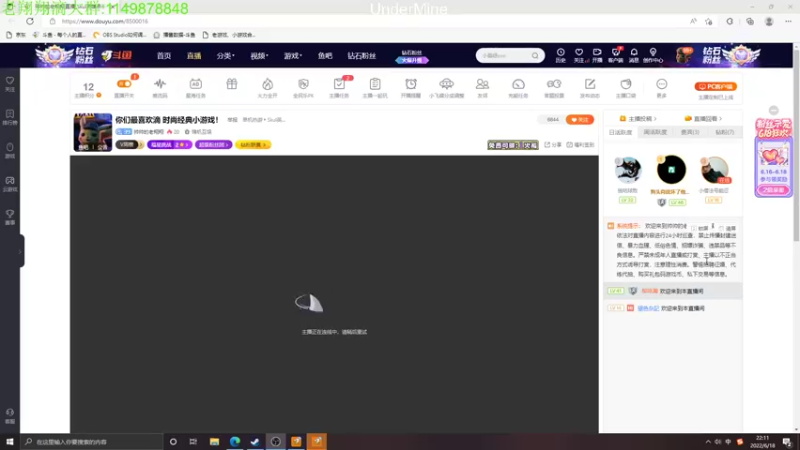Switch to the 日活跃度 tab
The width and height of the screenshot is (800, 450).
click(x=620, y=132)
